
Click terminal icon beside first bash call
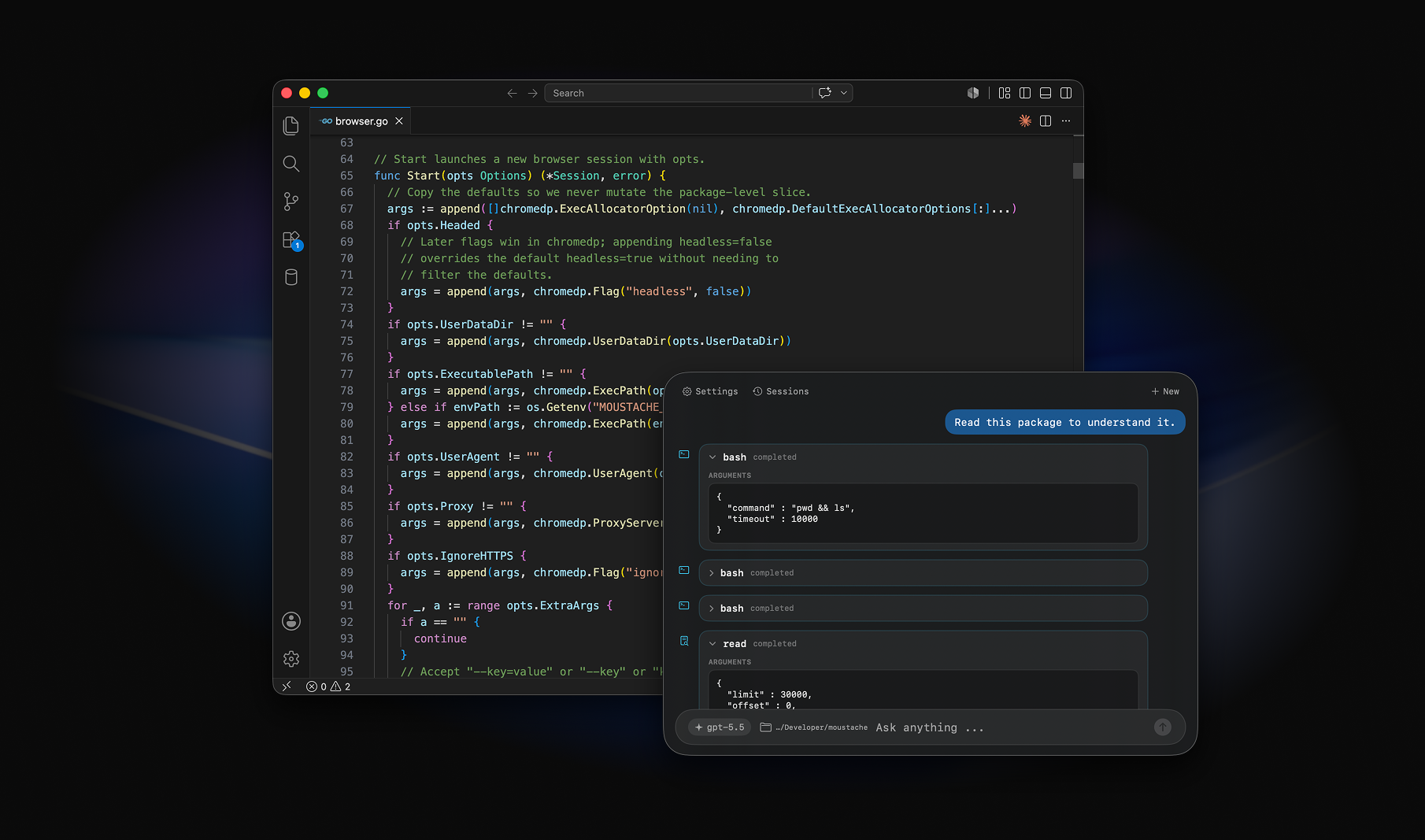tap(684, 454)
